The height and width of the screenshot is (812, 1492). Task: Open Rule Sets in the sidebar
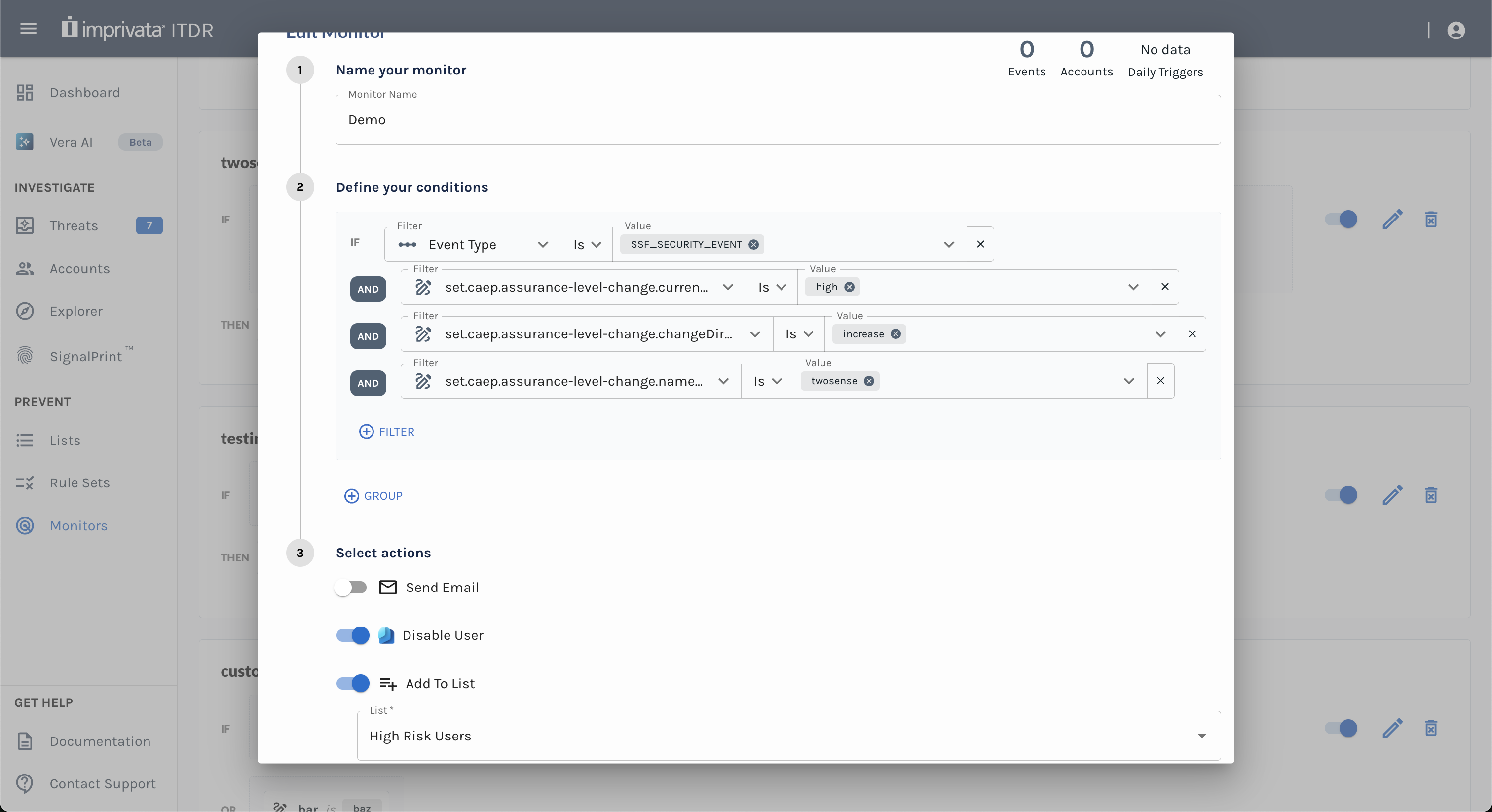[79, 482]
